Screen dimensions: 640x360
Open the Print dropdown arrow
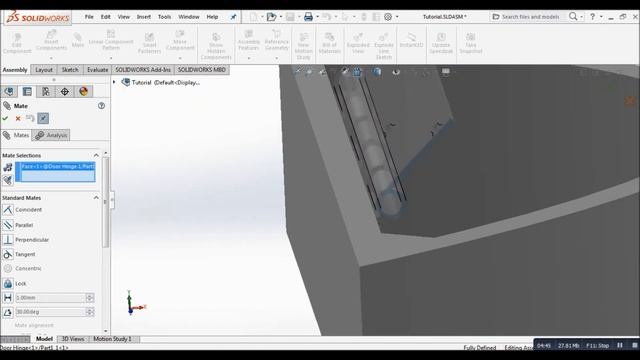point(318,17)
